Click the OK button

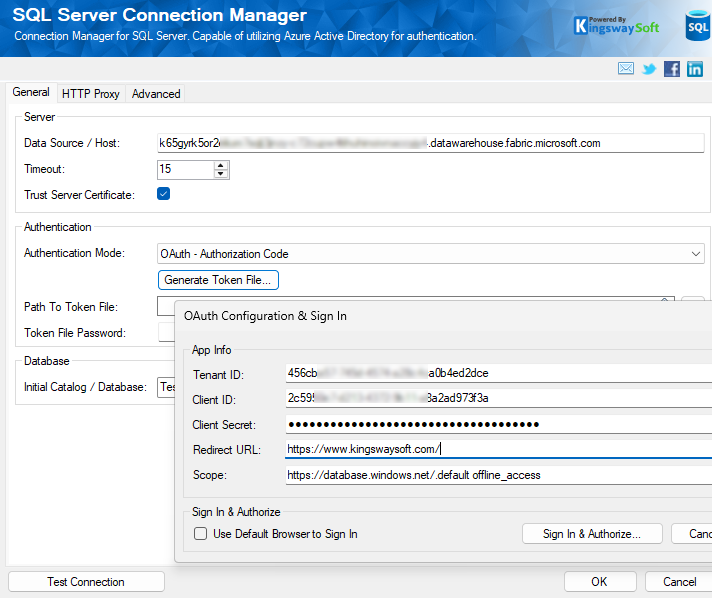coord(600,582)
